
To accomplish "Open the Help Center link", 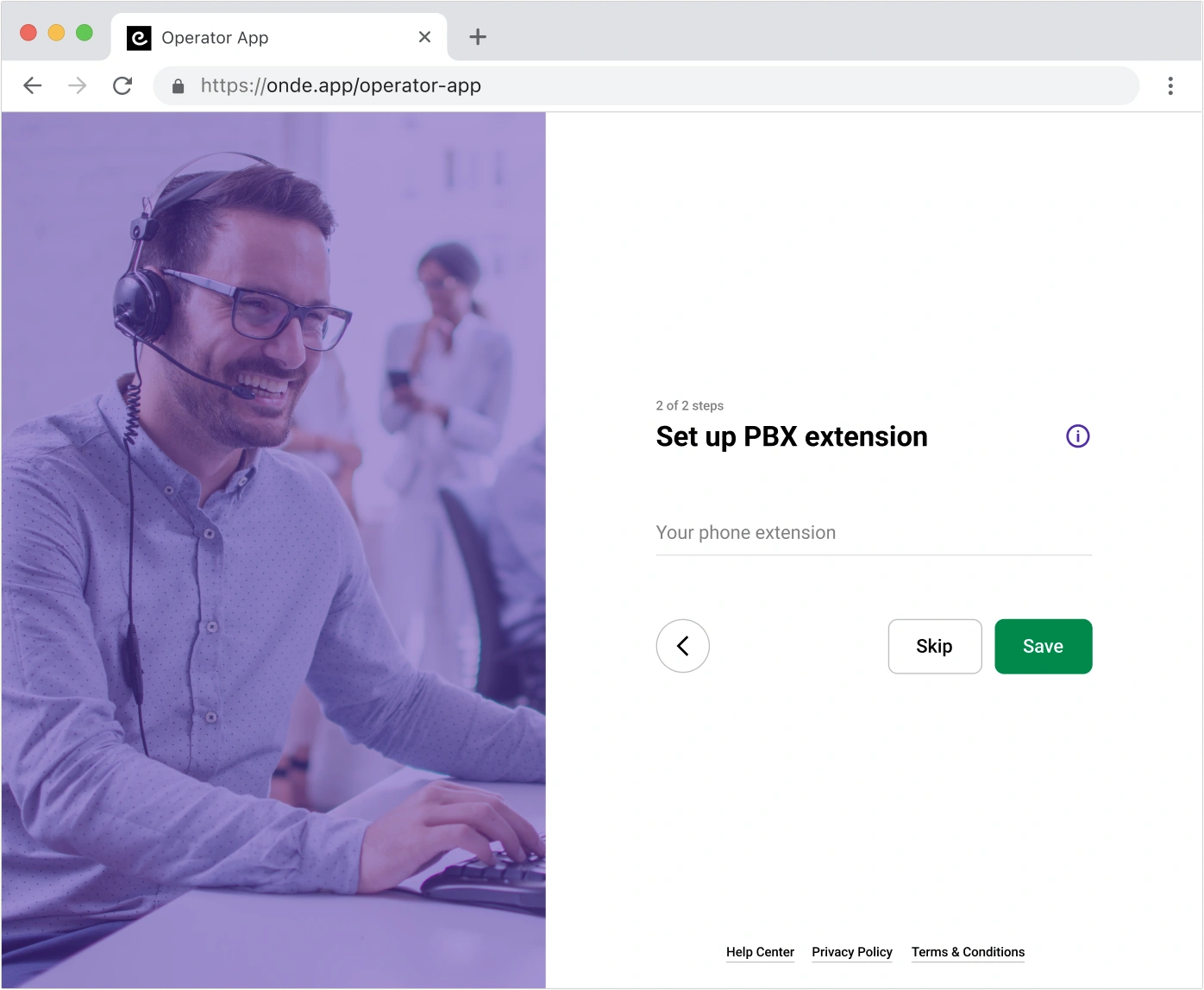I will coord(760,952).
